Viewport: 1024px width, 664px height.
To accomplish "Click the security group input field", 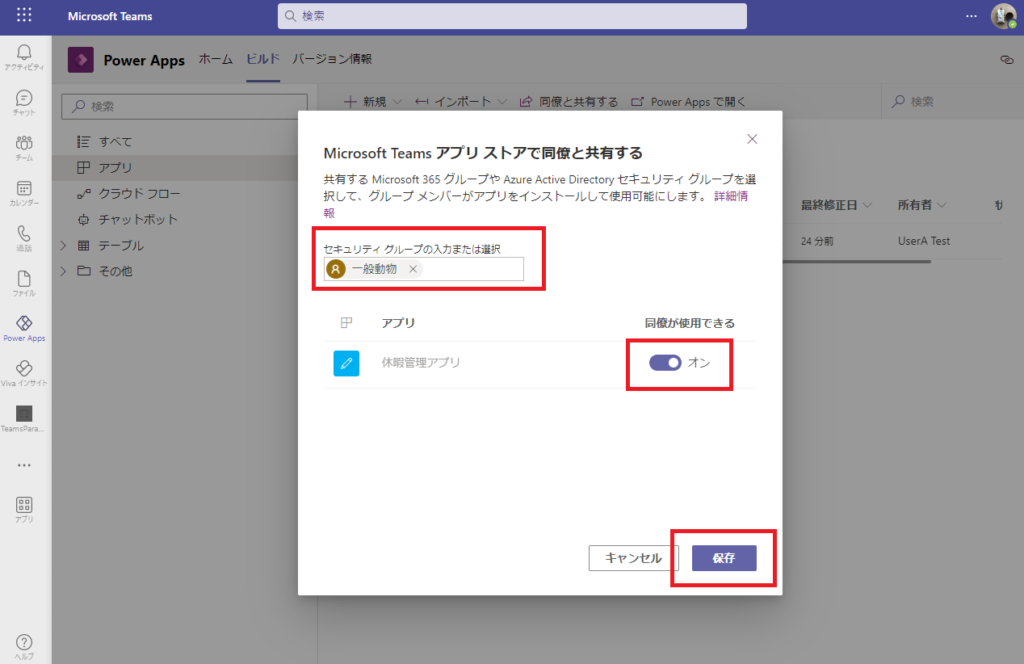I will pyautogui.click(x=424, y=269).
